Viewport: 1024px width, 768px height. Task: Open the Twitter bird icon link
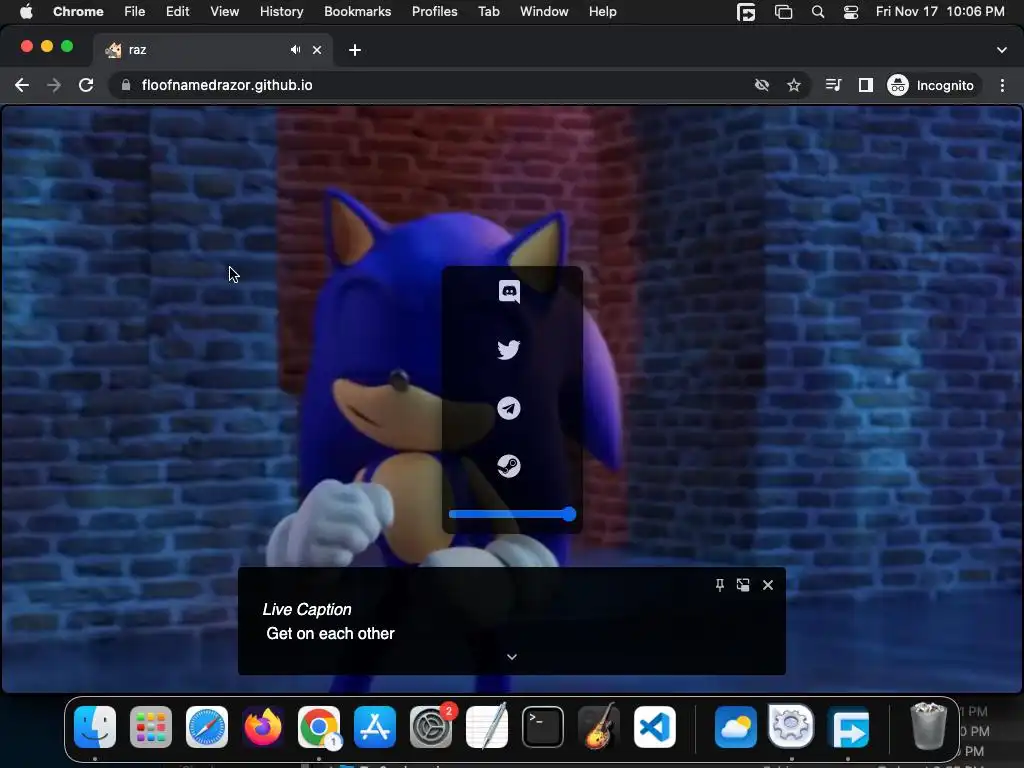tap(509, 349)
